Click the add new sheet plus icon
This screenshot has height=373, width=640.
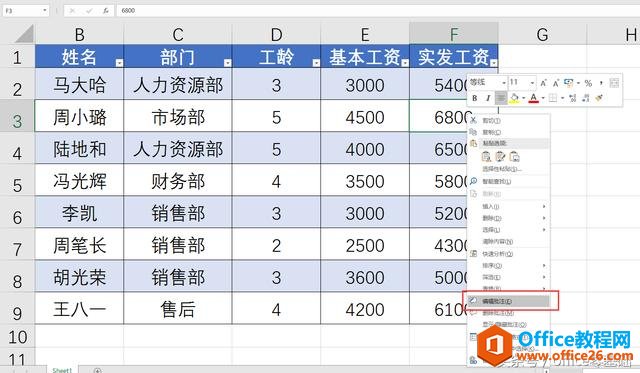pos(97,370)
